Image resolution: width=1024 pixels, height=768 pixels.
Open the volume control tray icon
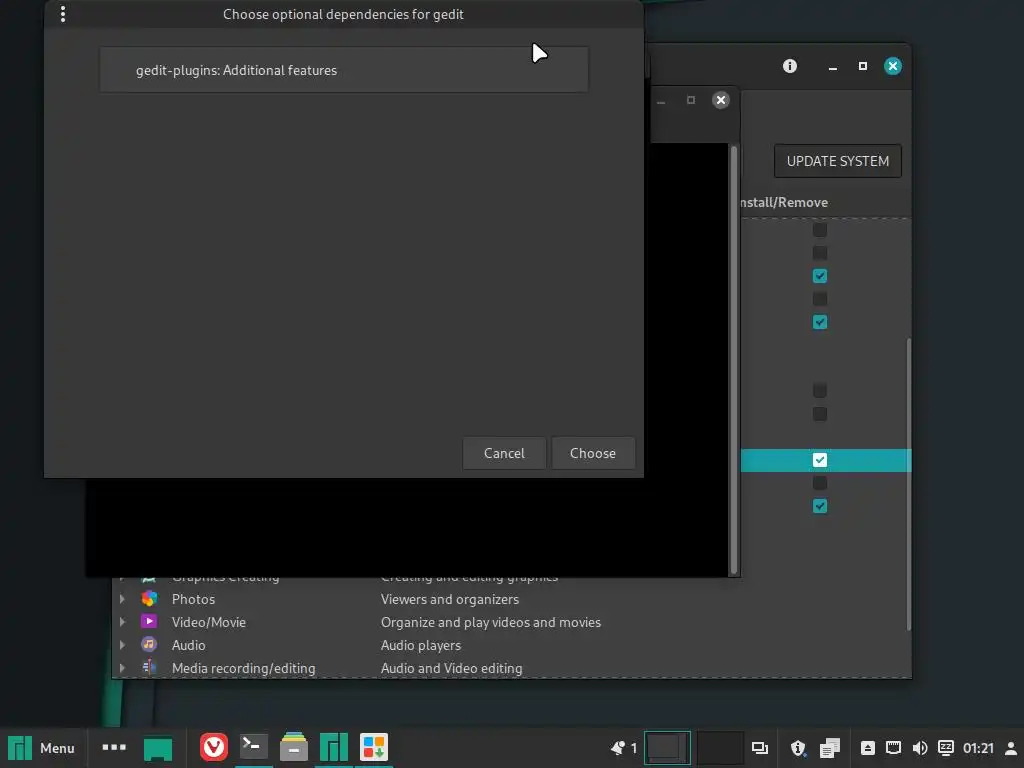(920, 748)
